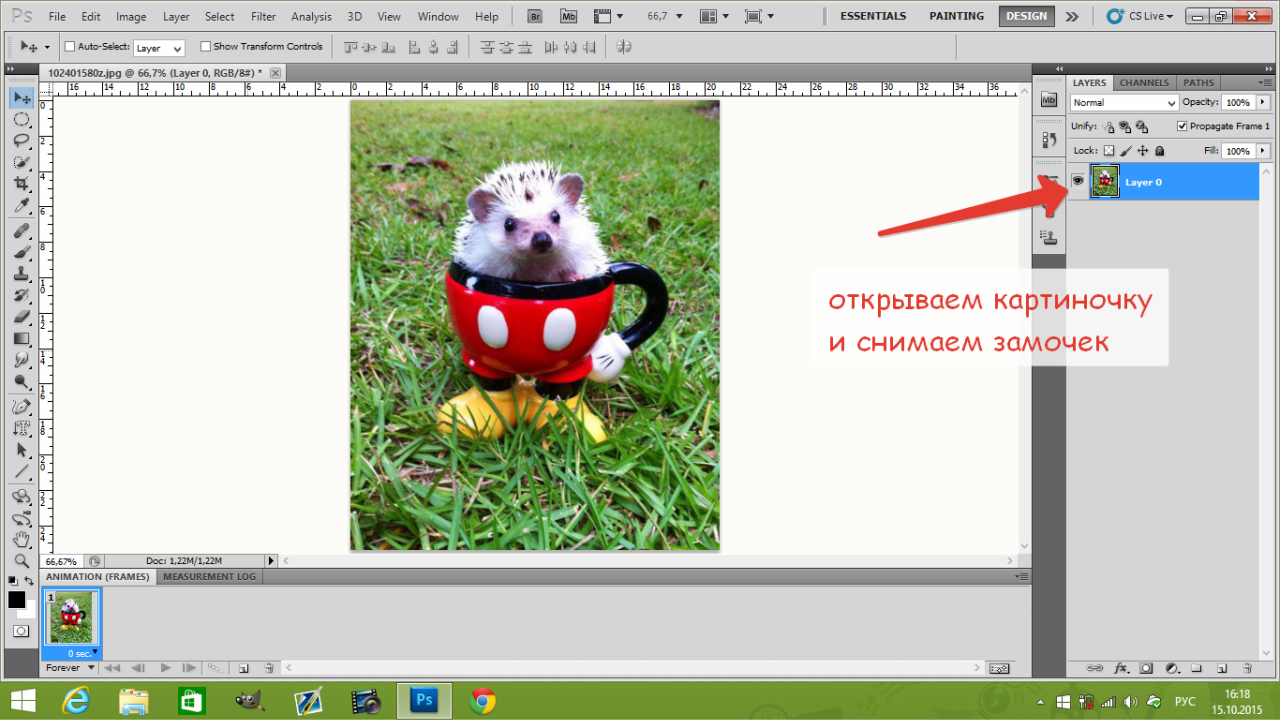Viewport: 1280px width, 720px height.
Task: Switch to the Channels tab
Action: point(1144,83)
